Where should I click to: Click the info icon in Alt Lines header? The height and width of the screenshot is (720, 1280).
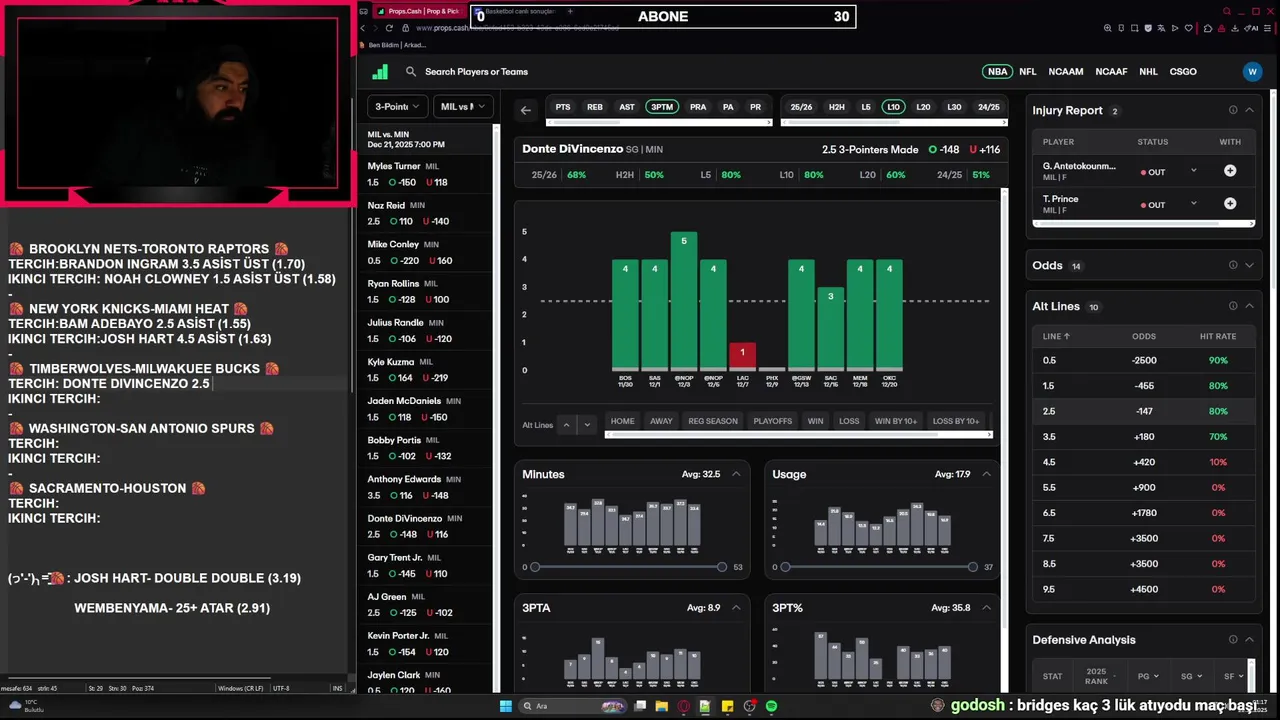point(1233,306)
